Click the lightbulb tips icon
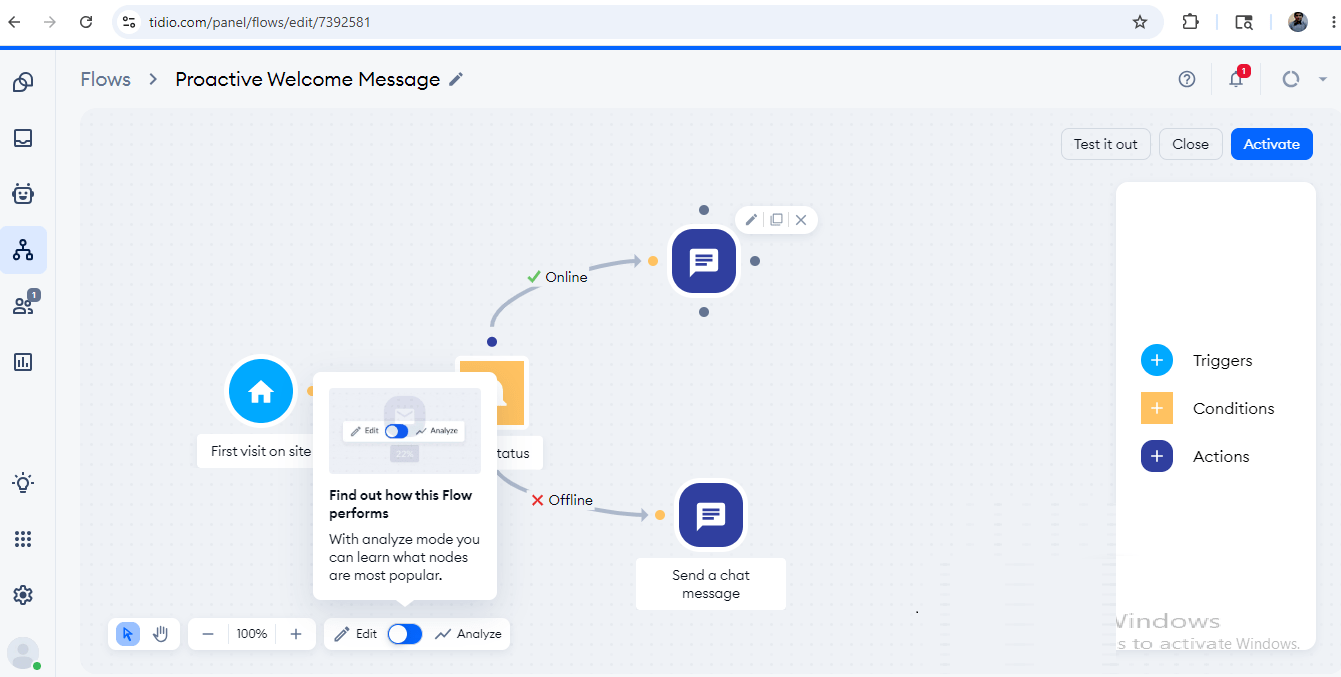This screenshot has width=1341, height=677. (x=23, y=483)
